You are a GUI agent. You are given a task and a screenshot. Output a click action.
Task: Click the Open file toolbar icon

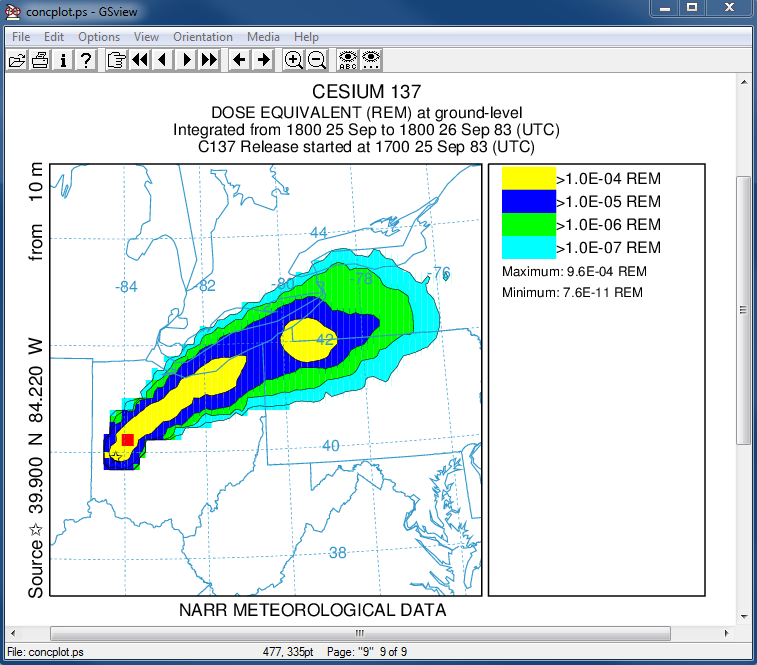[x=17, y=60]
